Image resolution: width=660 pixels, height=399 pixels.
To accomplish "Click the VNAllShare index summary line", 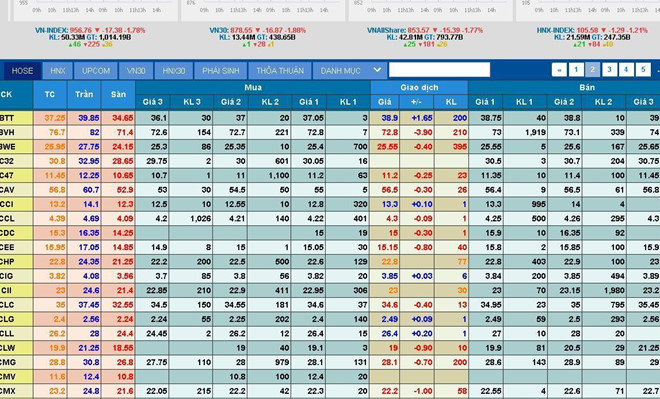I will (x=425, y=30).
